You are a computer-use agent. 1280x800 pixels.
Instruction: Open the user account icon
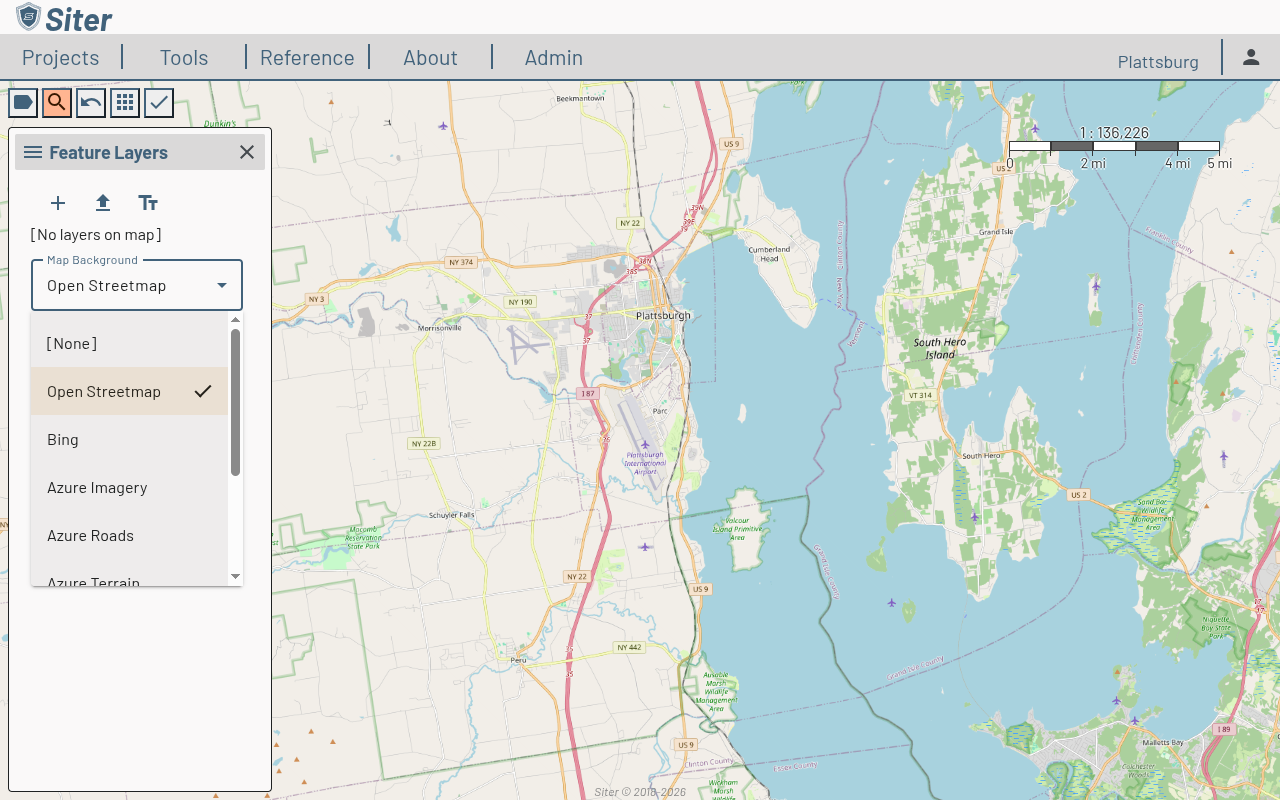click(x=1251, y=57)
